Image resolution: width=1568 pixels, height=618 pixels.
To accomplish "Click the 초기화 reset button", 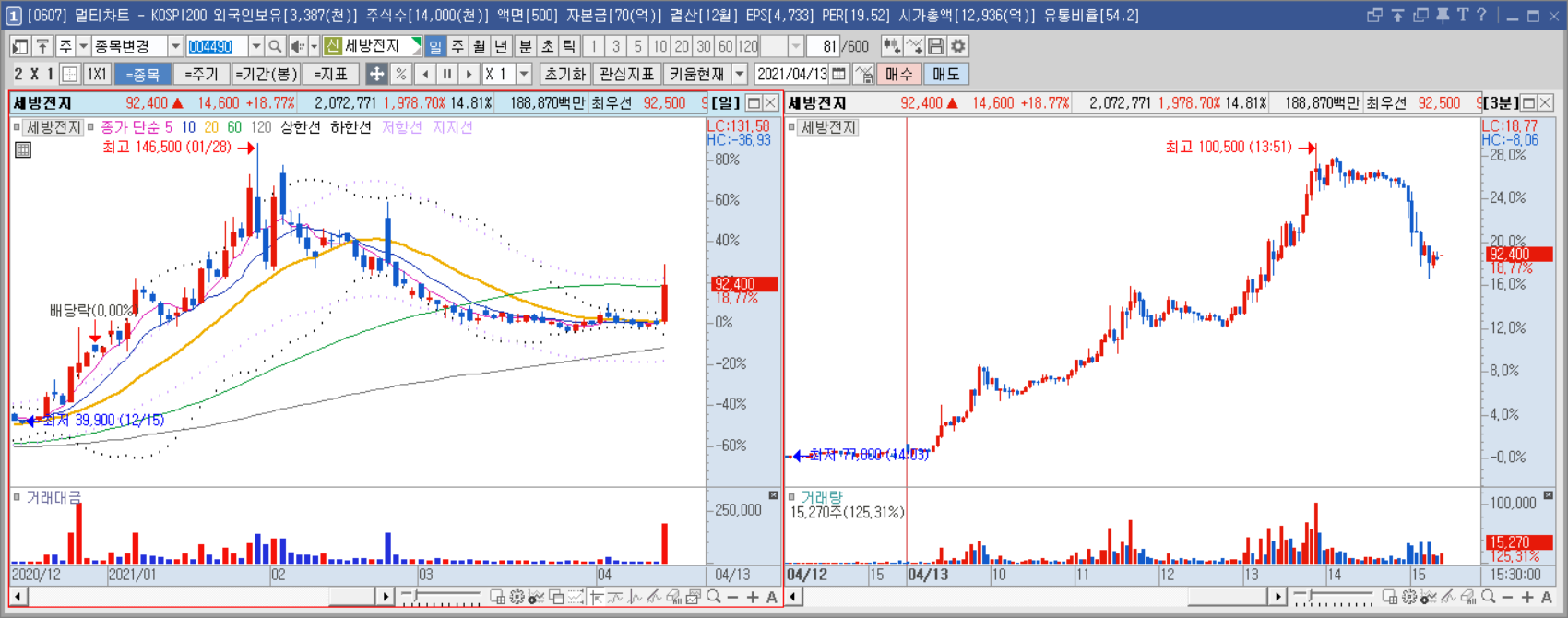I will 565,74.
